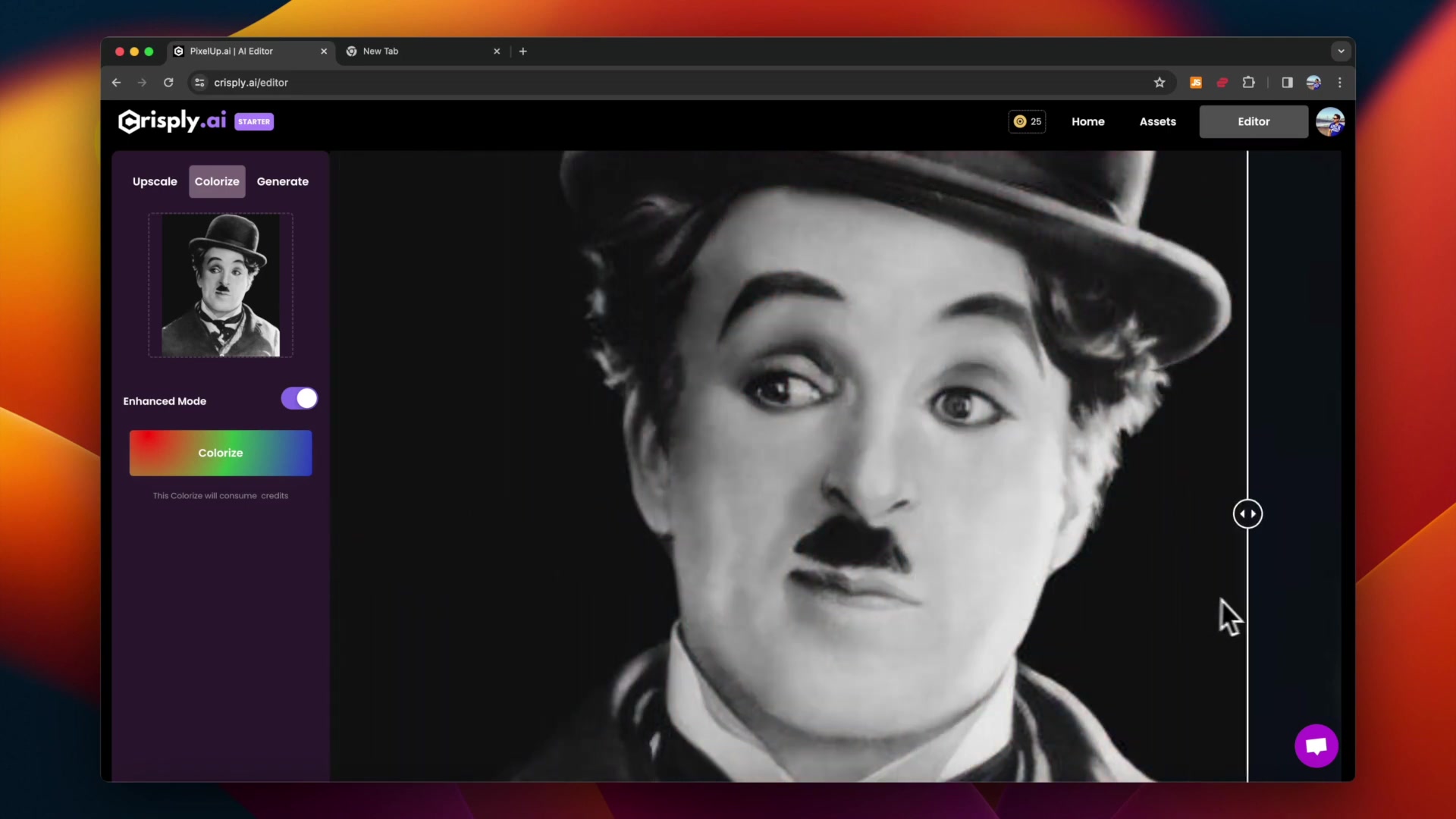Viewport: 1456px width, 819px height.
Task: Click the yellow macOS minimize window button
Action: coord(134,52)
